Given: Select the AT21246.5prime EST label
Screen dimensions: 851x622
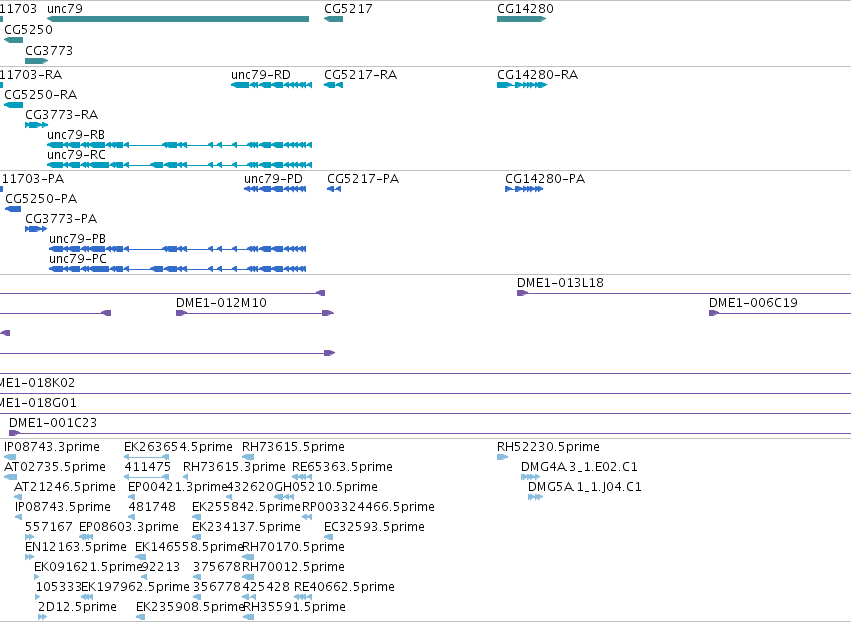Looking at the screenshot, I should (x=65, y=487).
